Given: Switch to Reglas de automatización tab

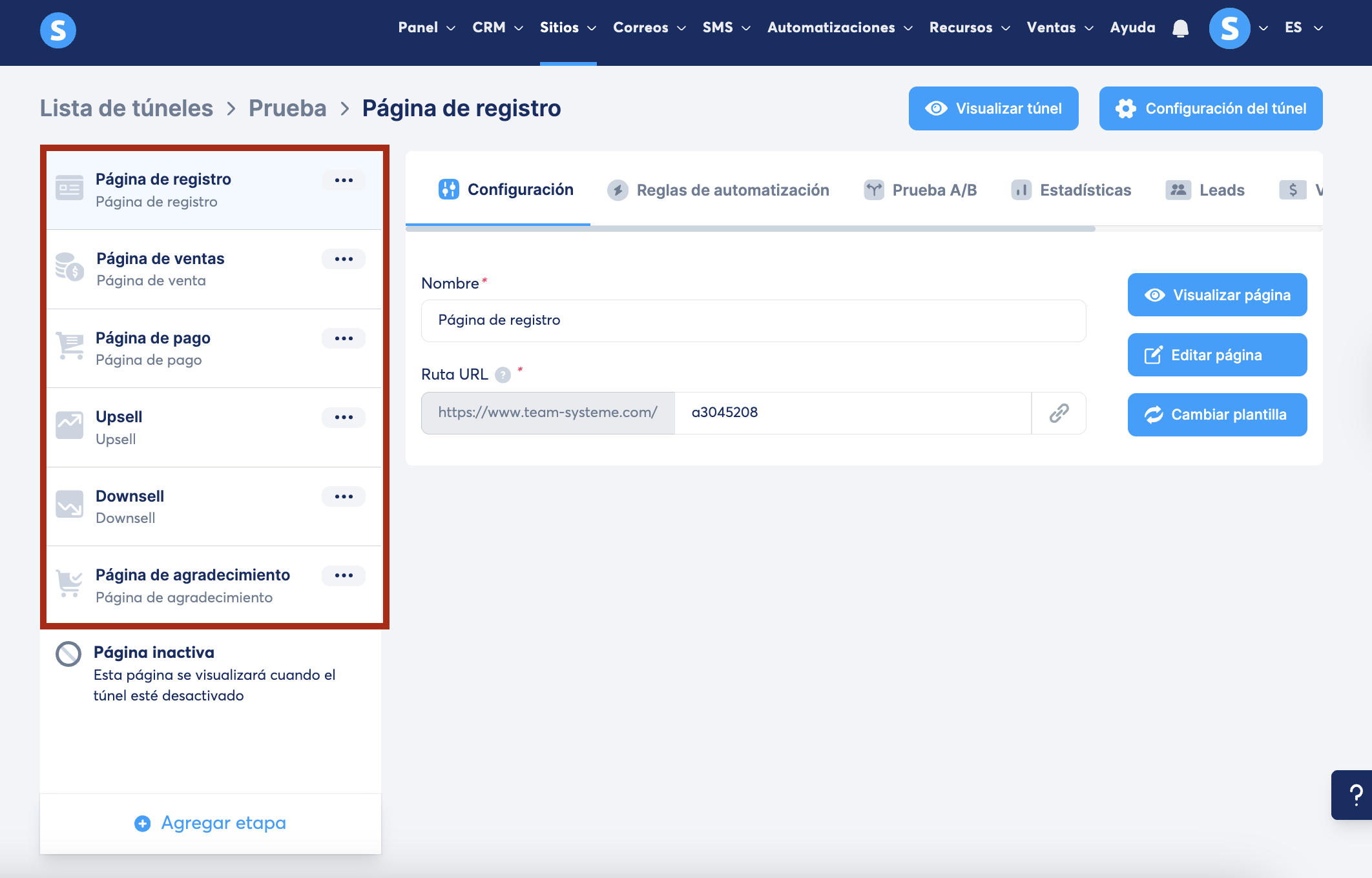Looking at the screenshot, I should (718, 190).
